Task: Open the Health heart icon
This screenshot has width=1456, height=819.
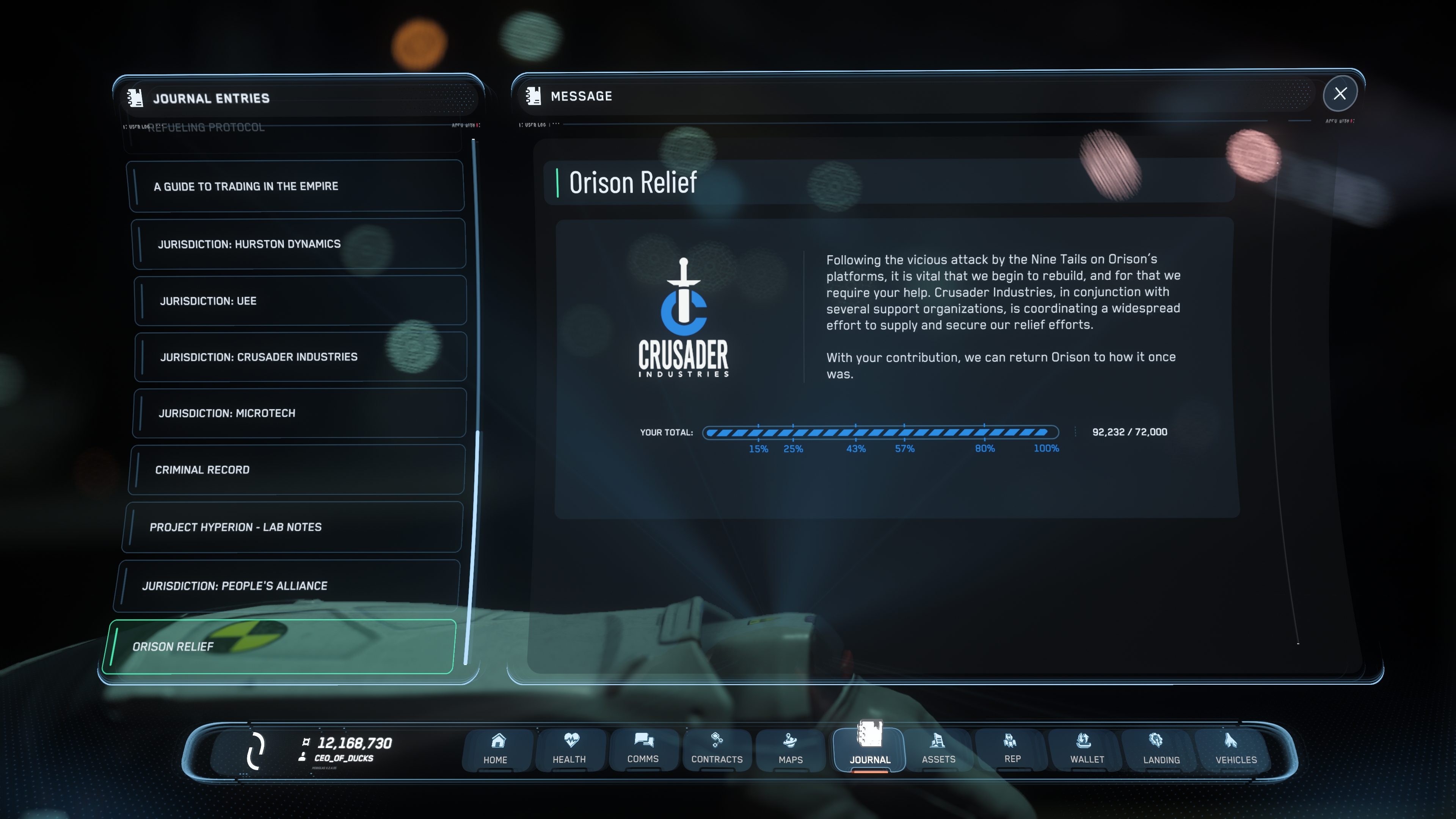Action: (x=571, y=740)
